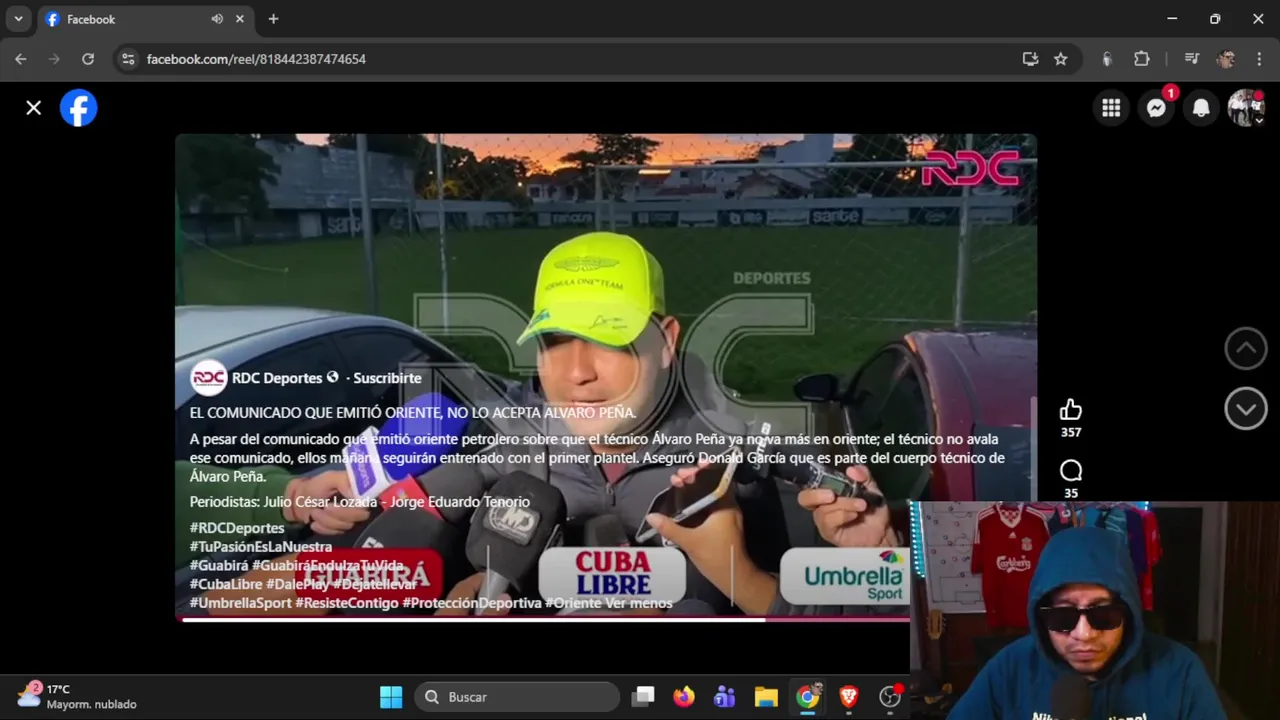Viewport: 1280px width, 720px height.
Task: Open the Brave taskbar icon
Action: click(848, 697)
